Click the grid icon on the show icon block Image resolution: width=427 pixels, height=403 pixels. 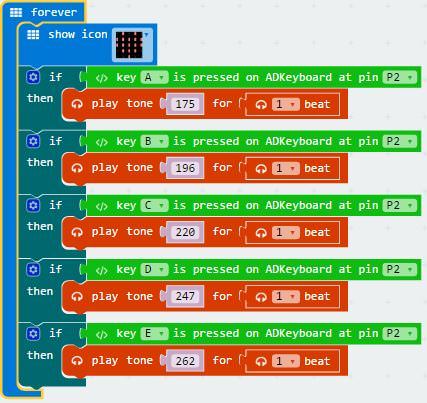click(33, 35)
